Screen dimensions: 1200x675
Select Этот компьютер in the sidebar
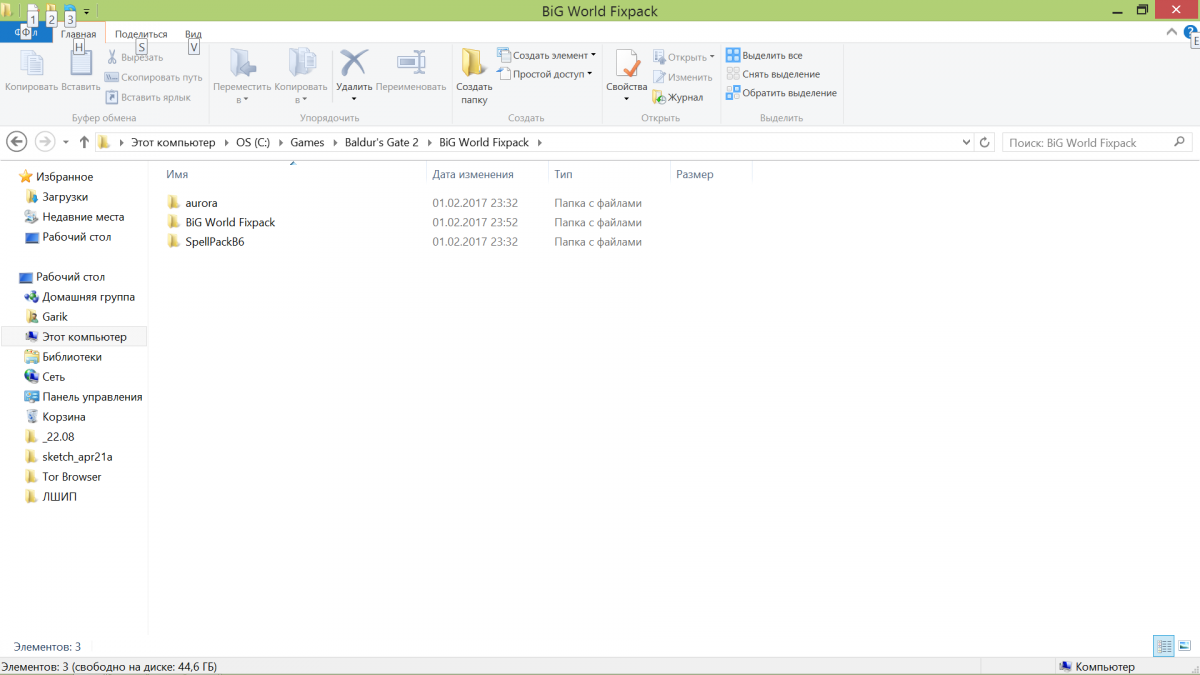[84, 337]
